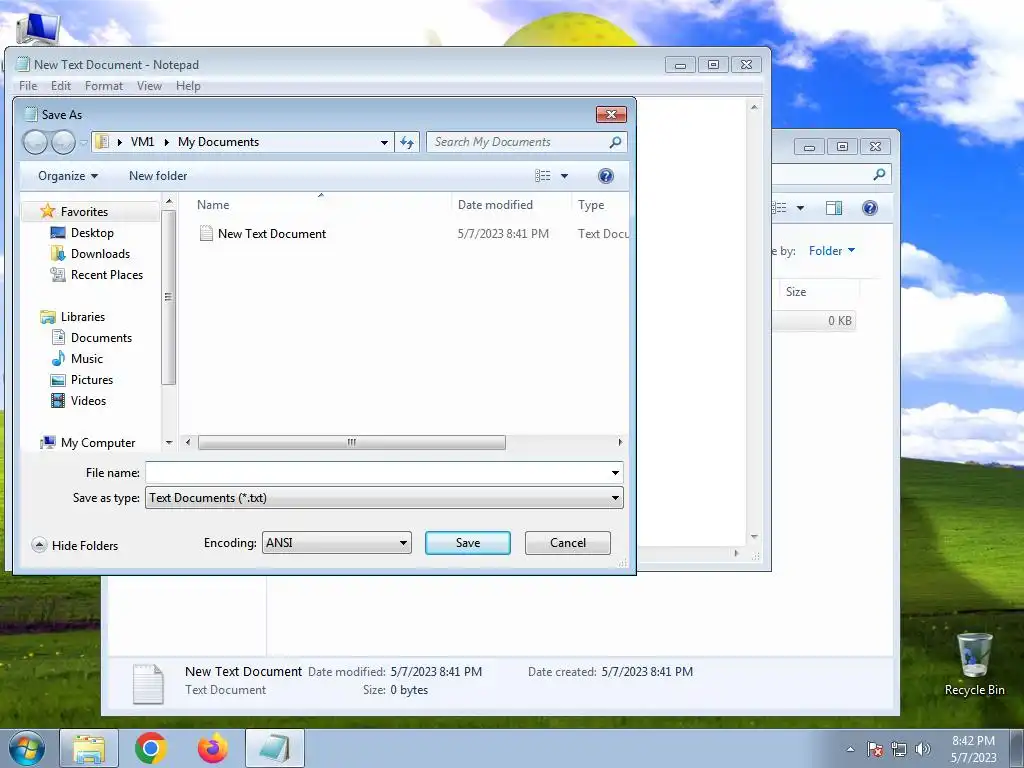
Task: Open Notepad File menu
Action: [x=28, y=86]
